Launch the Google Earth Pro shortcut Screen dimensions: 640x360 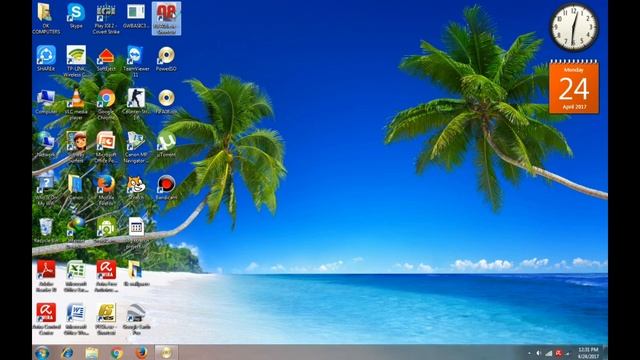(x=136, y=319)
